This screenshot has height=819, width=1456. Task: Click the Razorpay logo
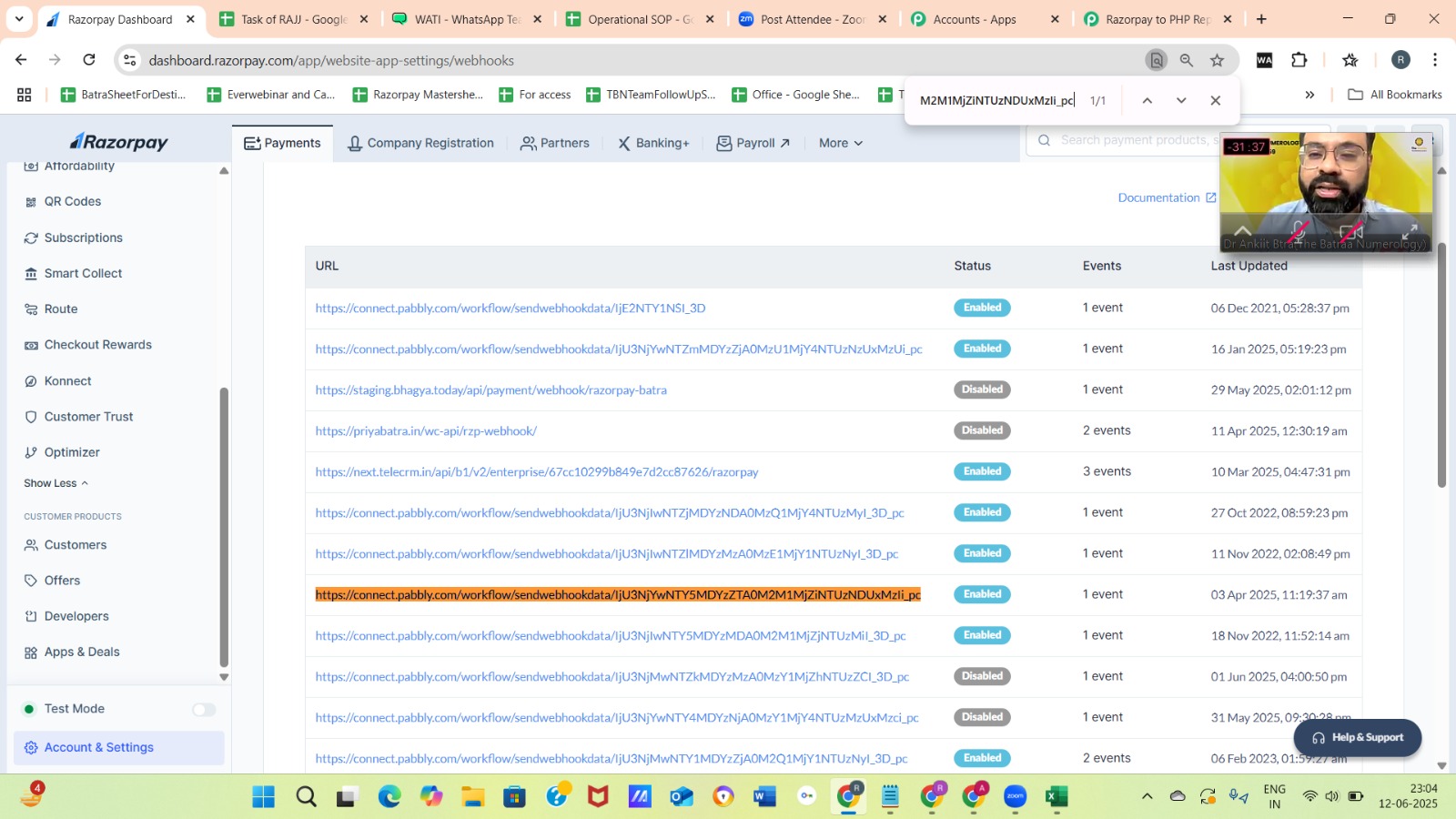(x=119, y=142)
